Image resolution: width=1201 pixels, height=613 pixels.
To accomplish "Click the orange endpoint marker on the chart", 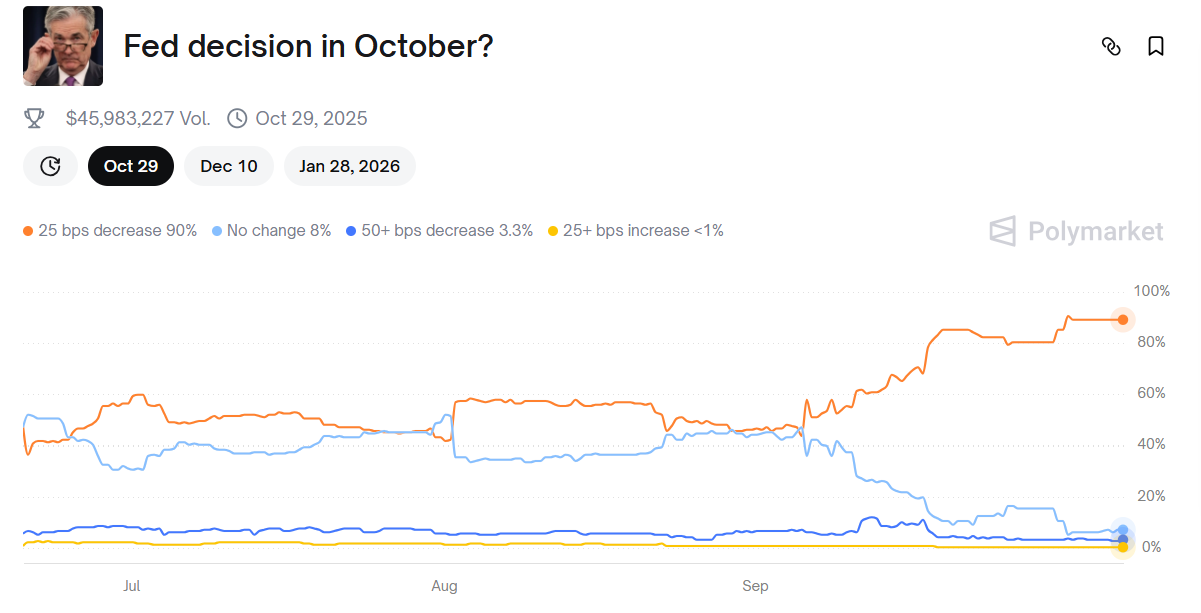I will pyautogui.click(x=1121, y=320).
